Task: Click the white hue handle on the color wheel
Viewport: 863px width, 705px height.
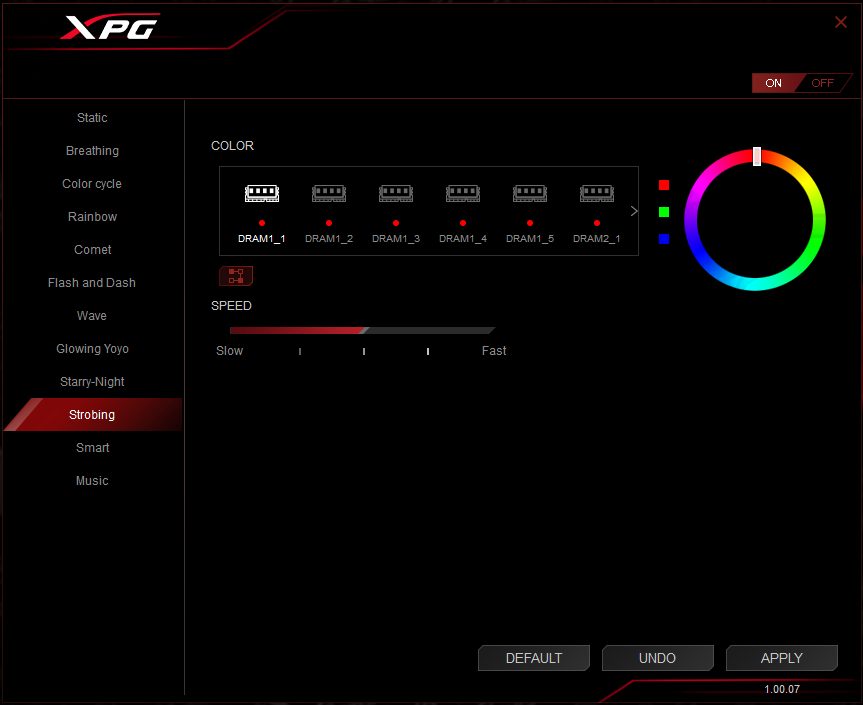Action: coord(757,156)
